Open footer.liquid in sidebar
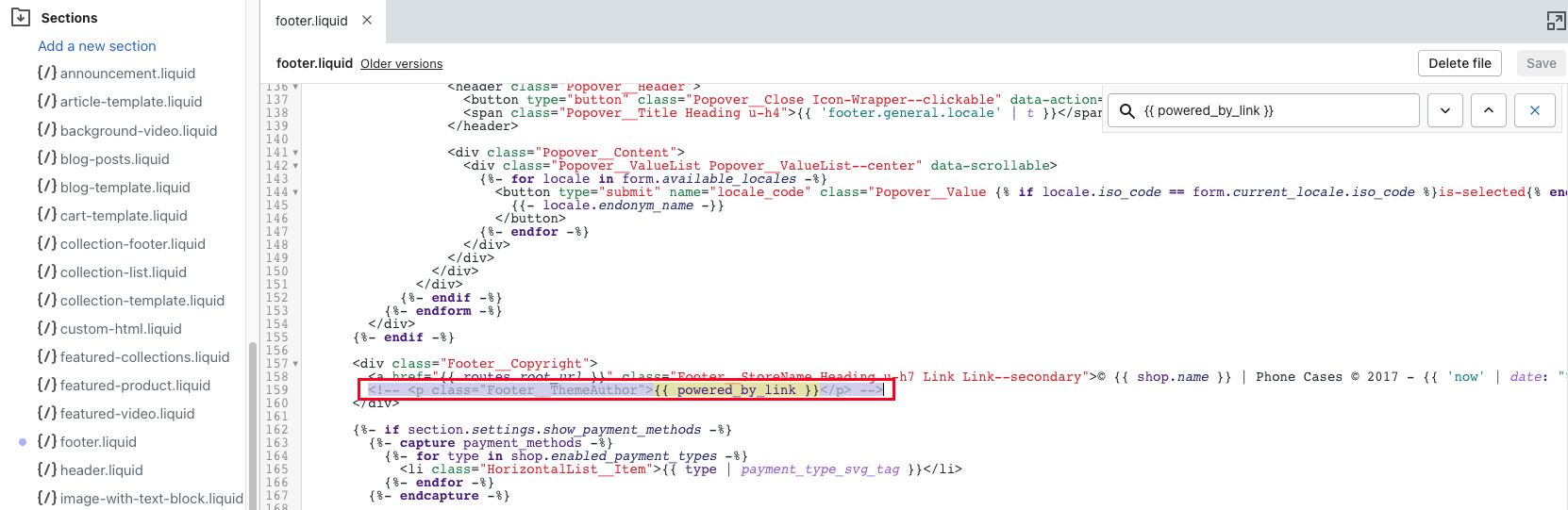The width and height of the screenshot is (1568, 510). 87,441
